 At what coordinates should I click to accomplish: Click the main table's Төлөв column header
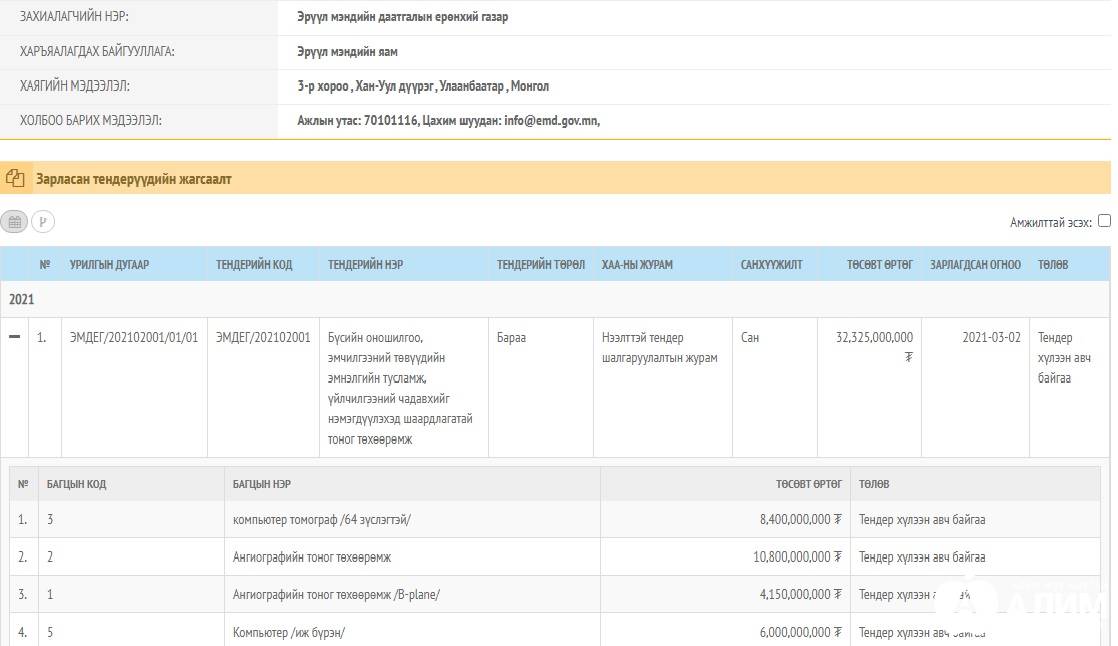coord(1052,265)
